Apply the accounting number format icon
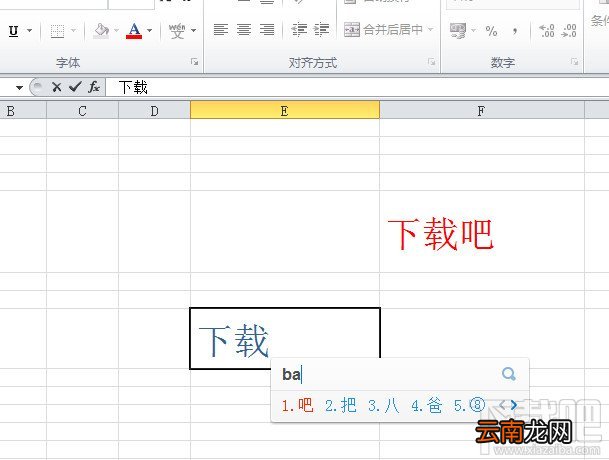Image resolution: width=609 pixels, height=460 pixels. pyautogui.click(x=458, y=30)
